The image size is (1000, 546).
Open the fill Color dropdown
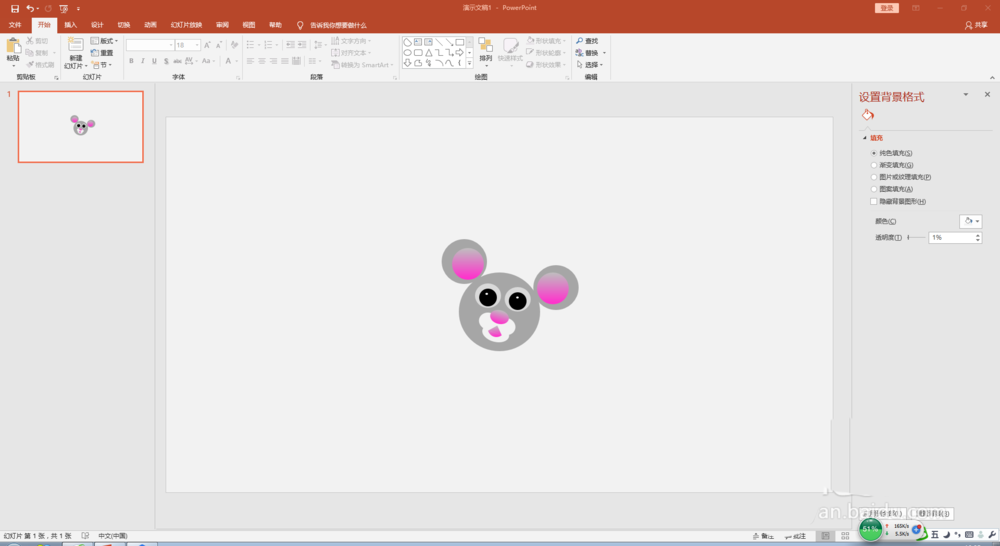coord(970,221)
